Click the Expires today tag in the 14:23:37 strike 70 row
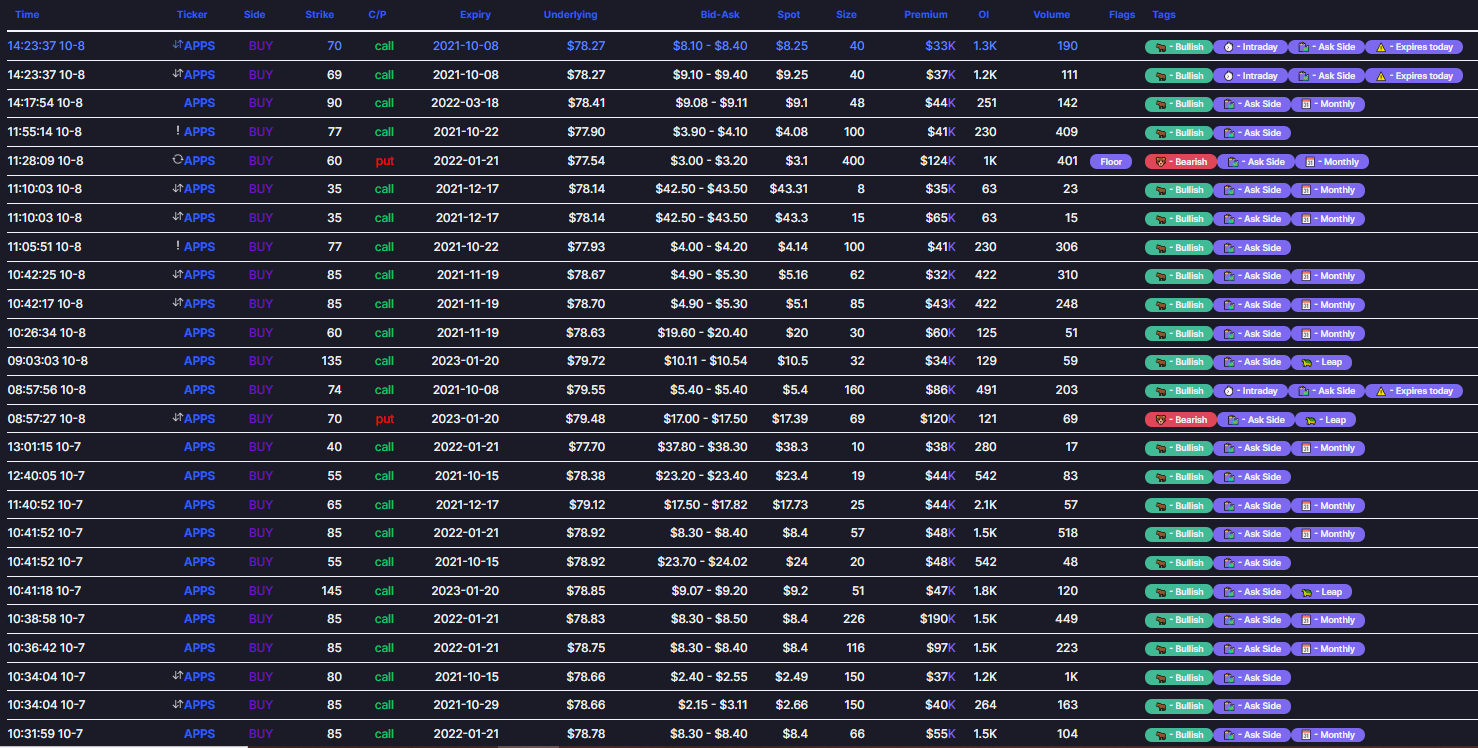This screenshot has height=748, width=1478. coord(1413,47)
